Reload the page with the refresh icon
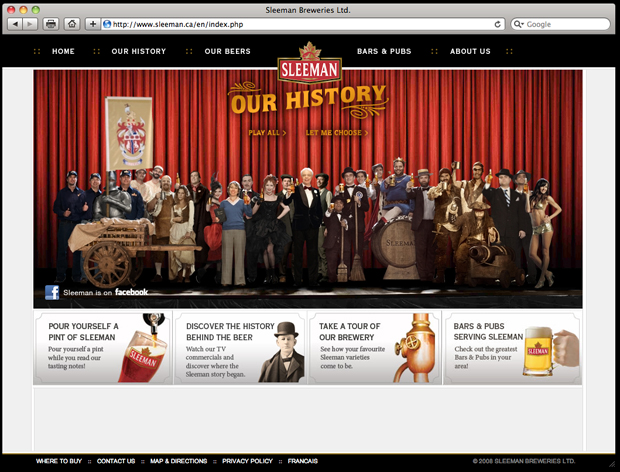The image size is (620, 472). 497,24
